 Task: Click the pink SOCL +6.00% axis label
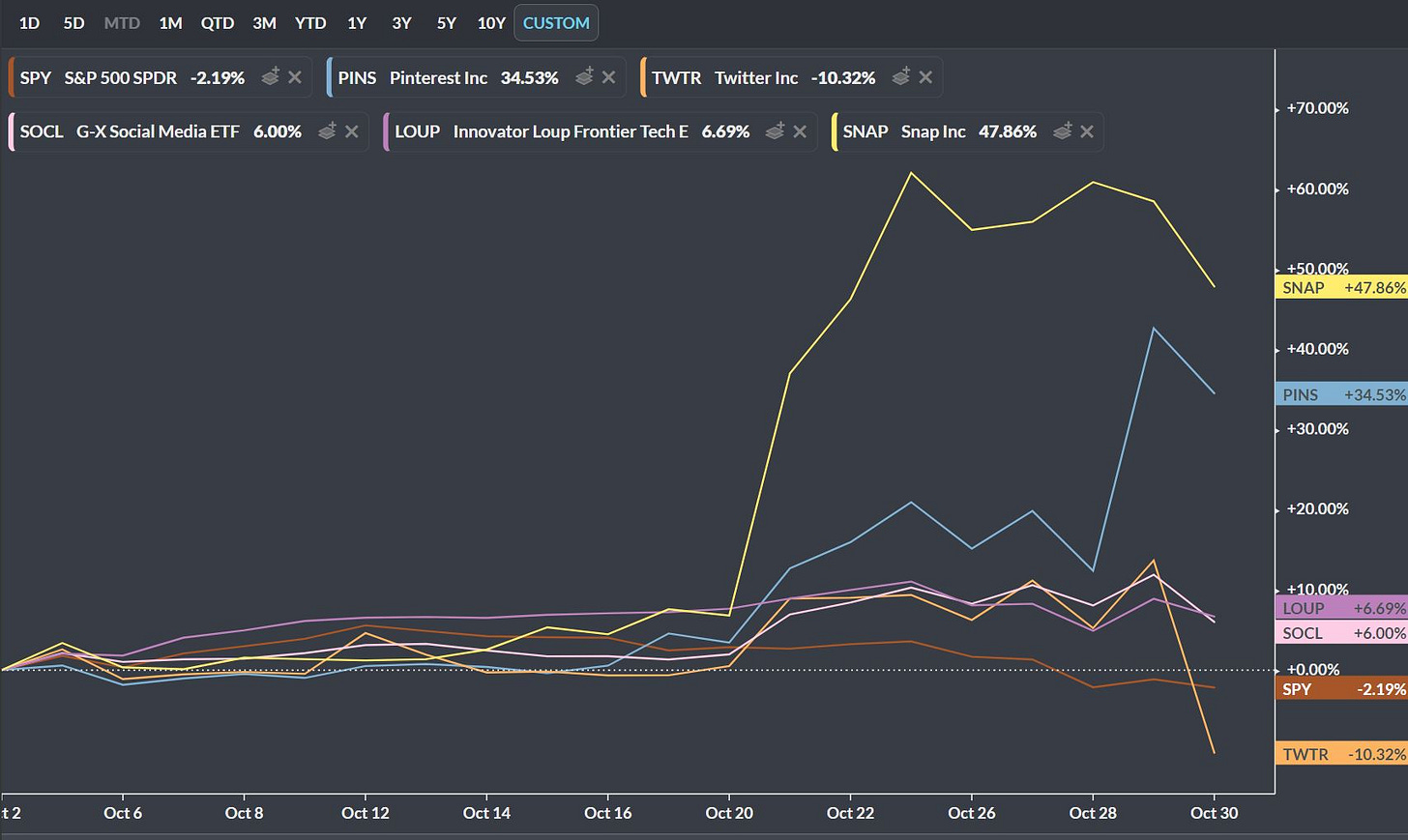(x=1341, y=633)
